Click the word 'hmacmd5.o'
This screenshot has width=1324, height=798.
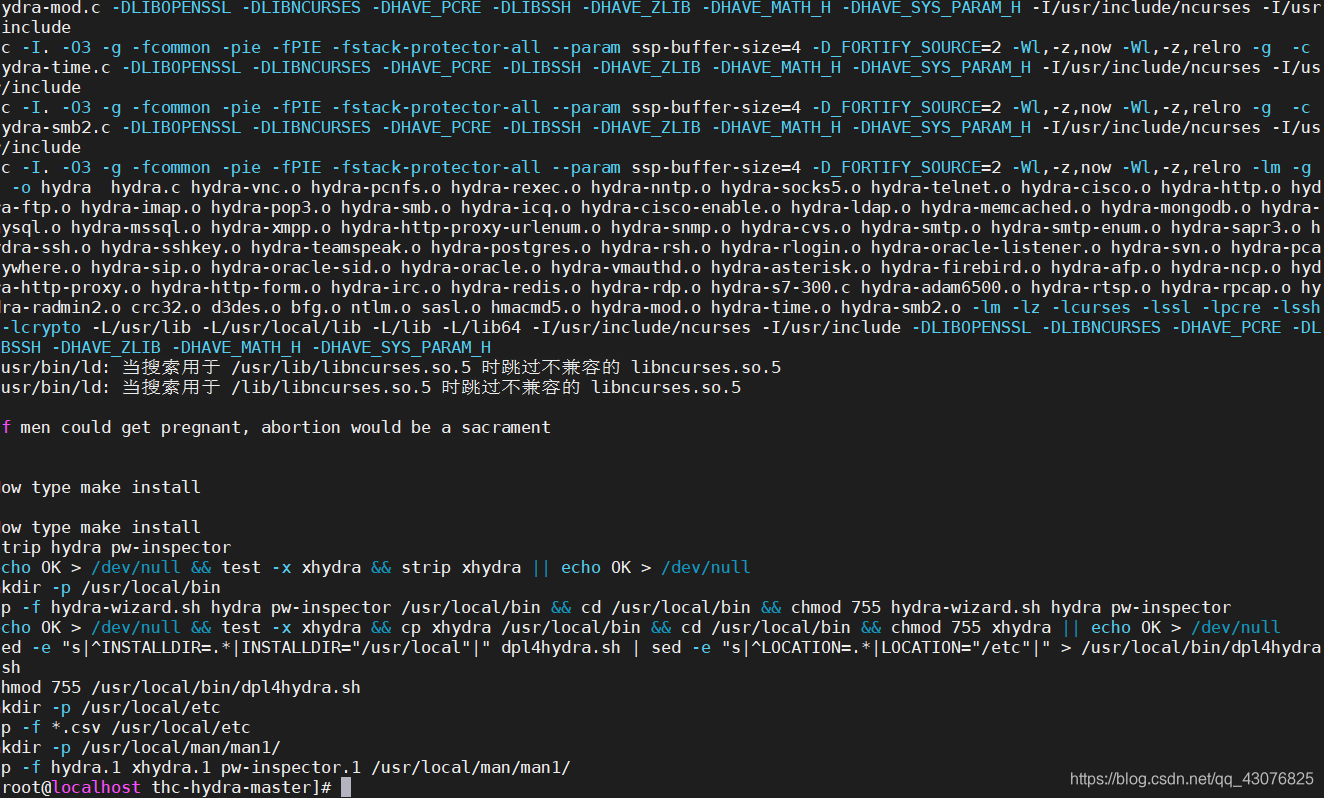536,308
